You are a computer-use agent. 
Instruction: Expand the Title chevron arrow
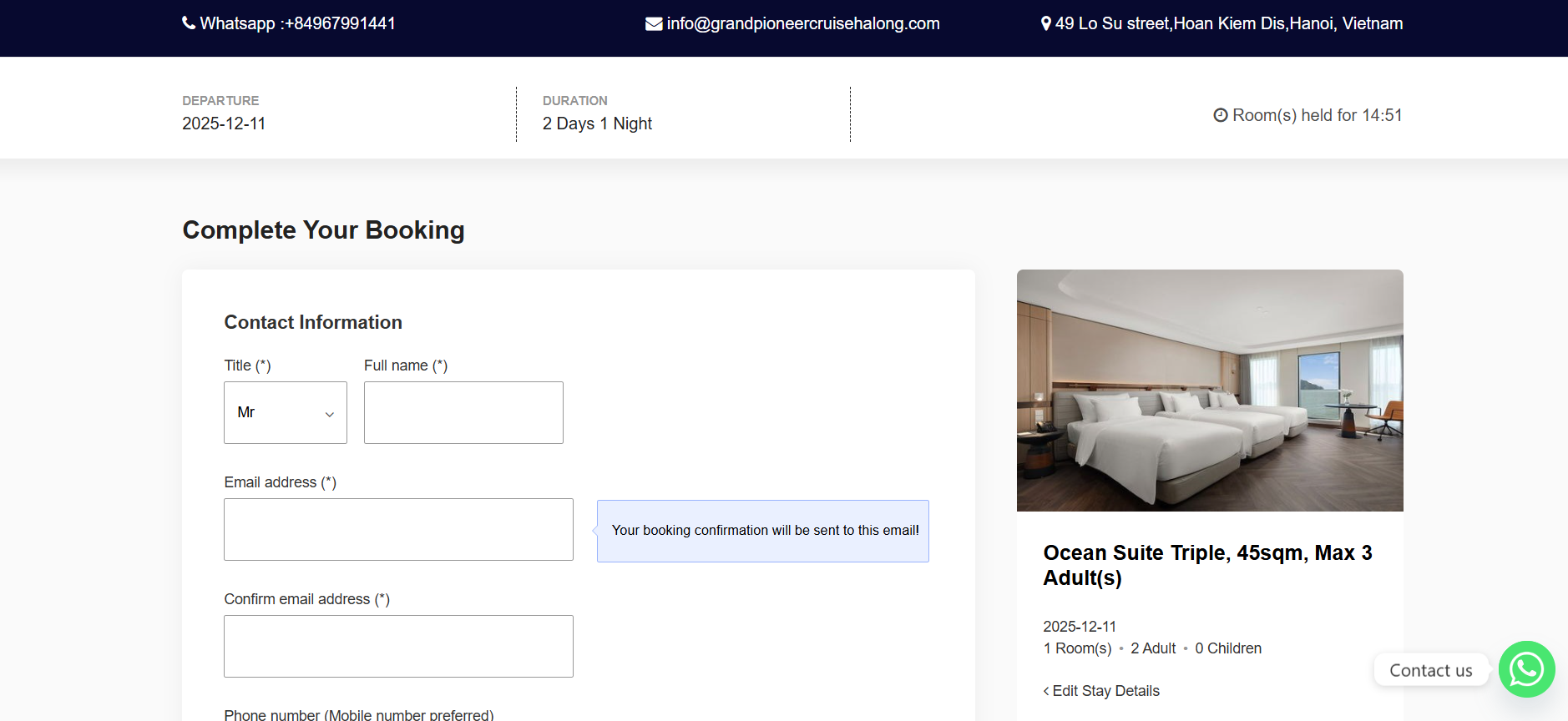(x=330, y=414)
